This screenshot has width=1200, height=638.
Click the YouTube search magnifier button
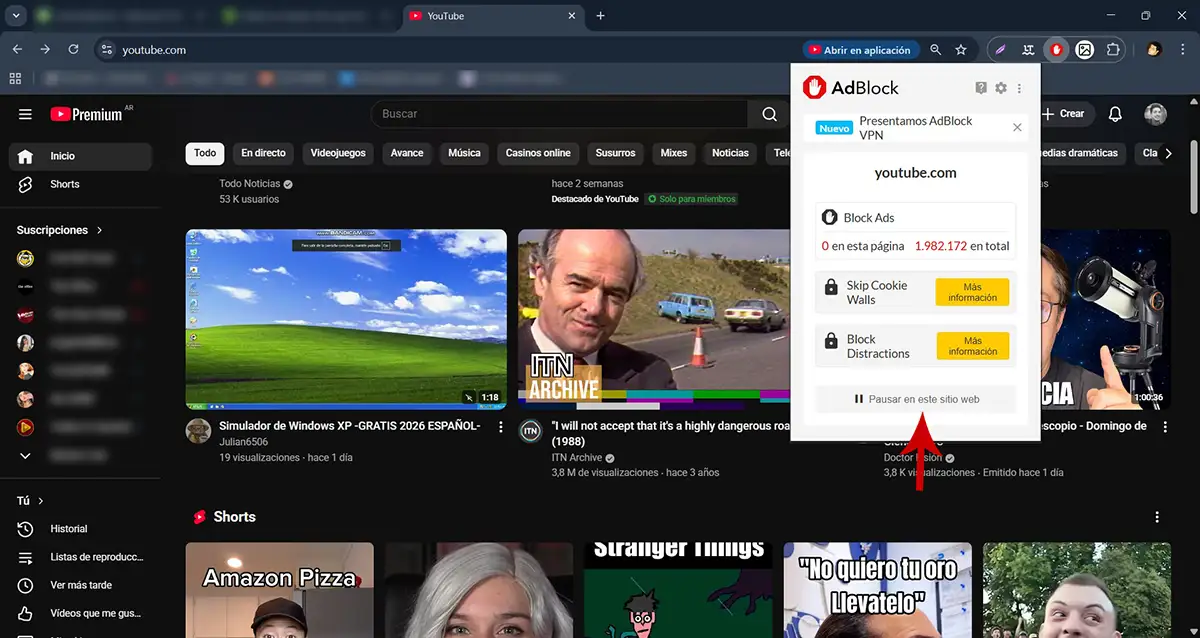pyautogui.click(x=769, y=113)
